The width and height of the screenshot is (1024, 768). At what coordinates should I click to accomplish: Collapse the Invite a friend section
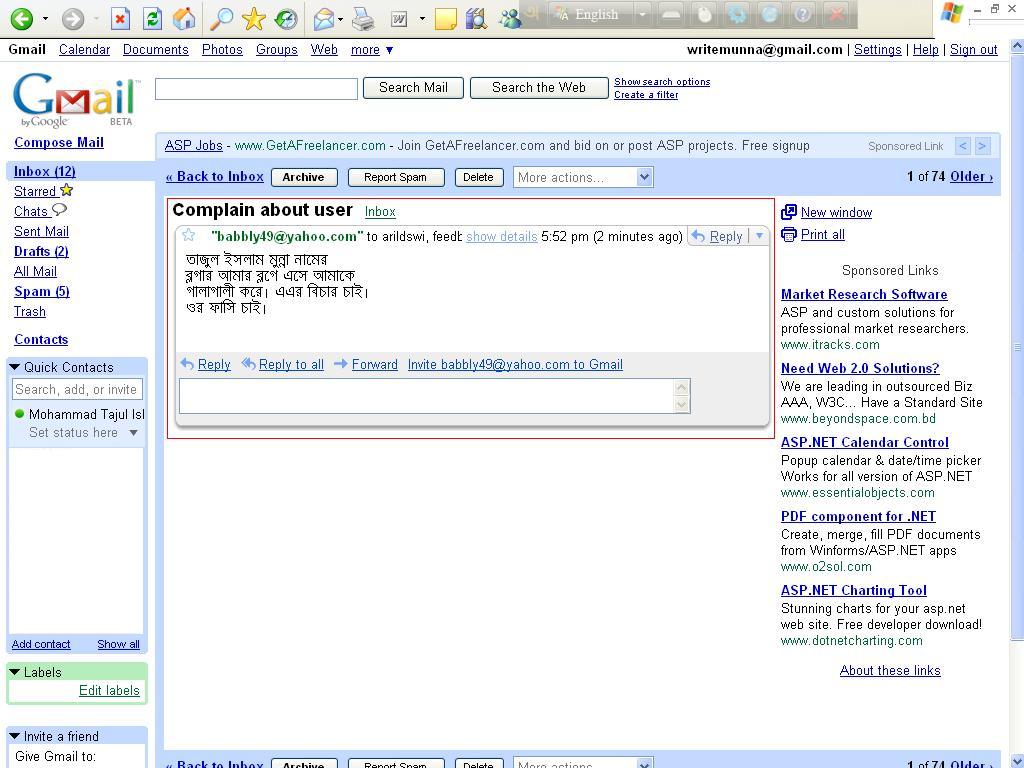point(15,736)
